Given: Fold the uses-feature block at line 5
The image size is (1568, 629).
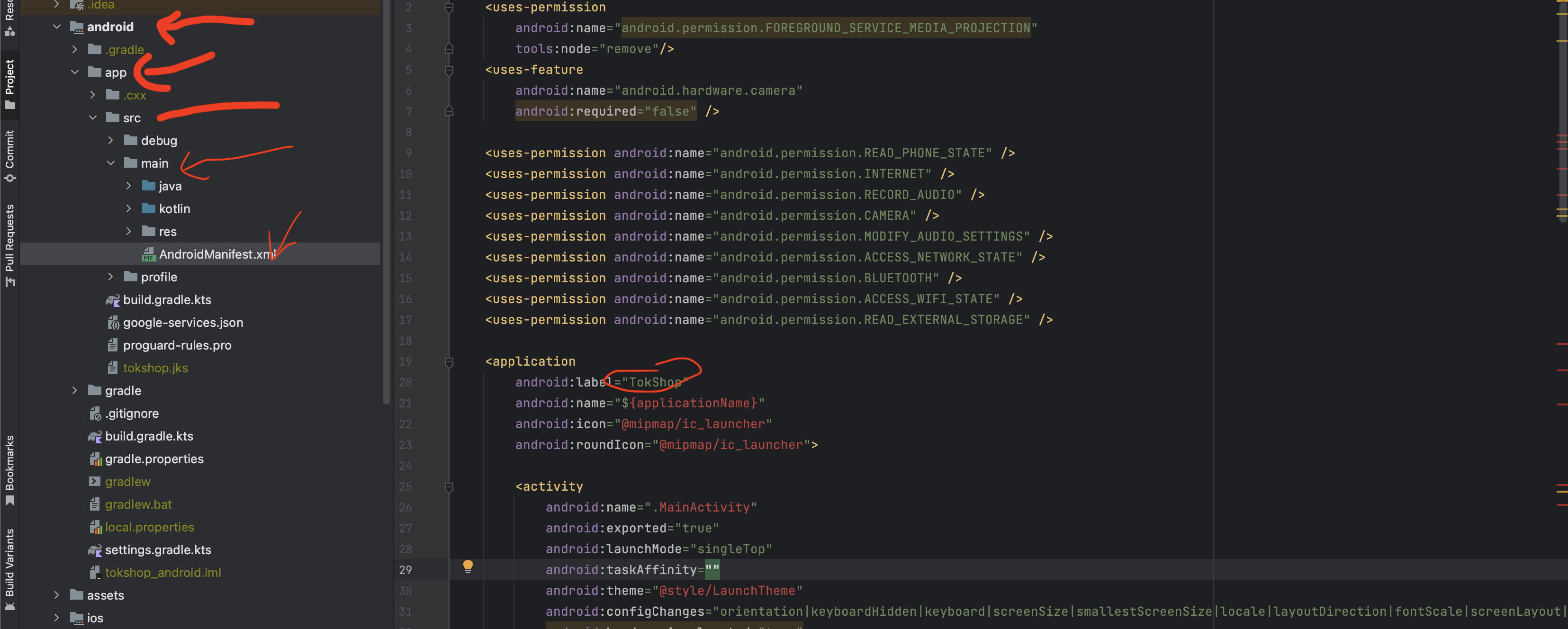Looking at the screenshot, I should [449, 70].
